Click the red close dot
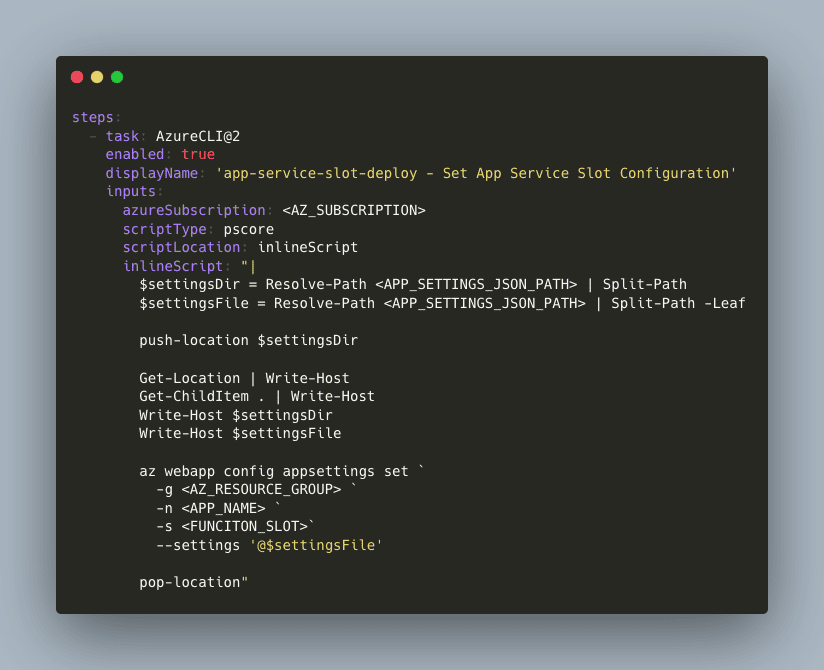Image resolution: width=824 pixels, height=670 pixels. tap(77, 77)
